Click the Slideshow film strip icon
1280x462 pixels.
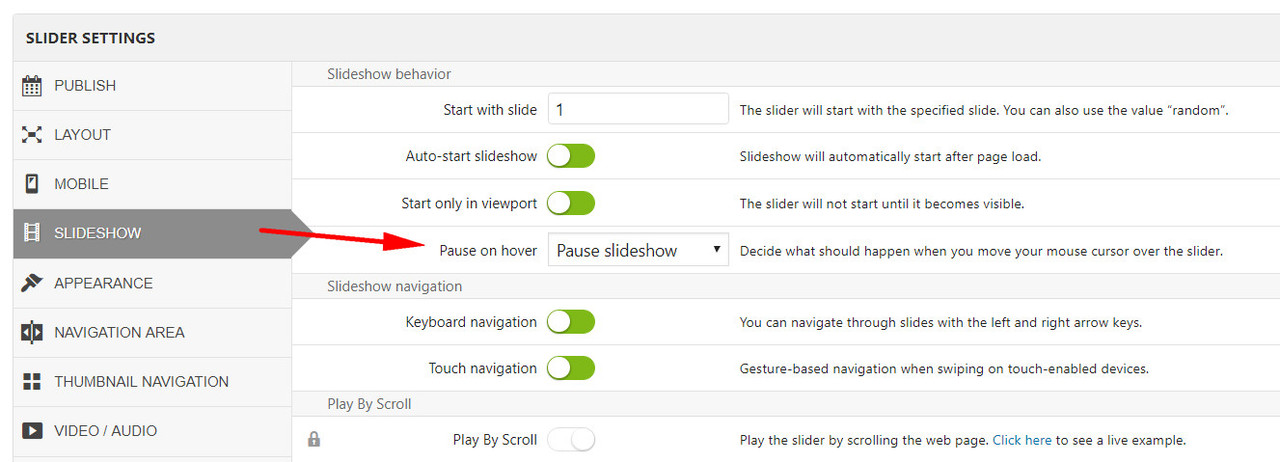[32, 233]
